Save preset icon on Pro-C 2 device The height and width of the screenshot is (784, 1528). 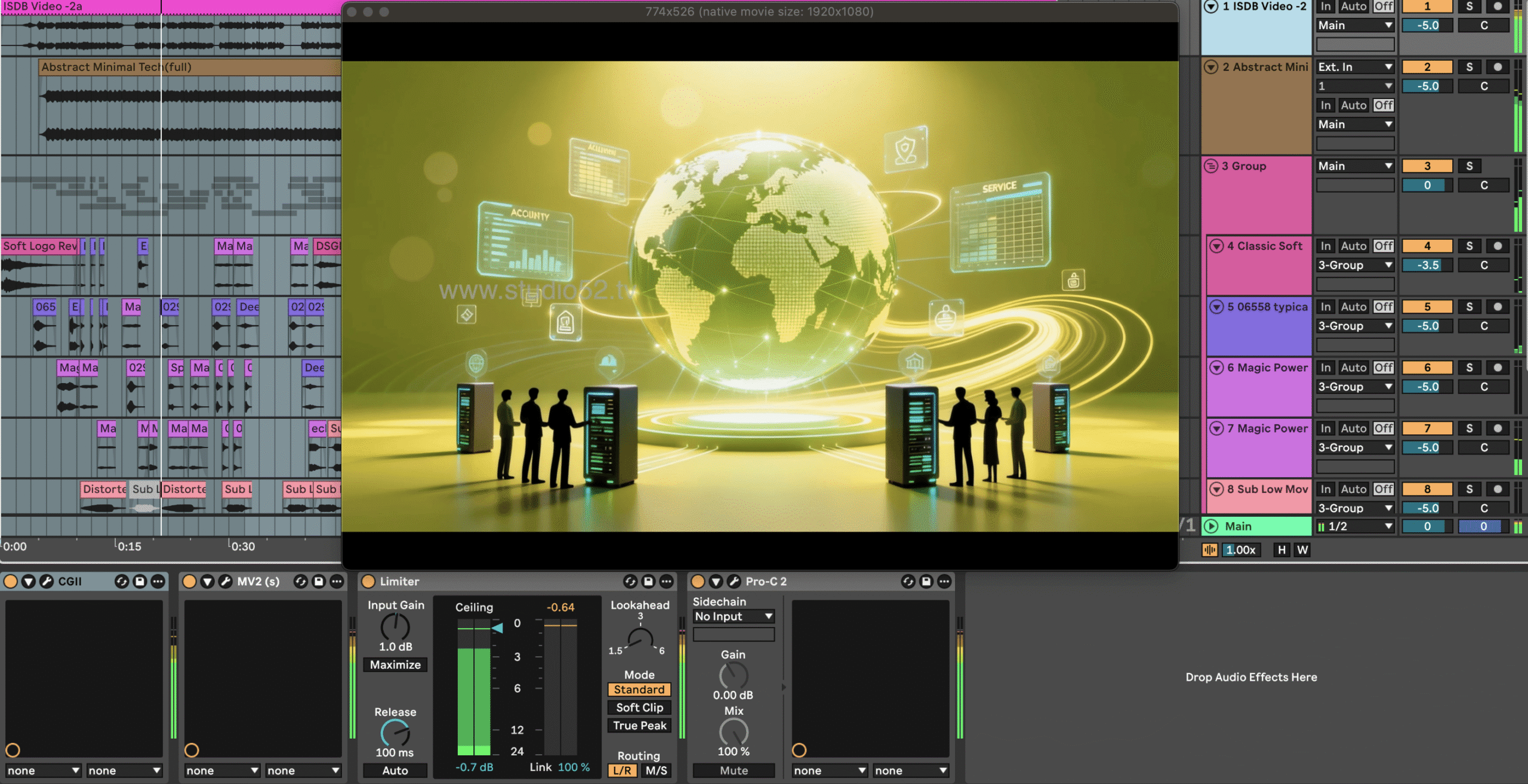[926, 581]
